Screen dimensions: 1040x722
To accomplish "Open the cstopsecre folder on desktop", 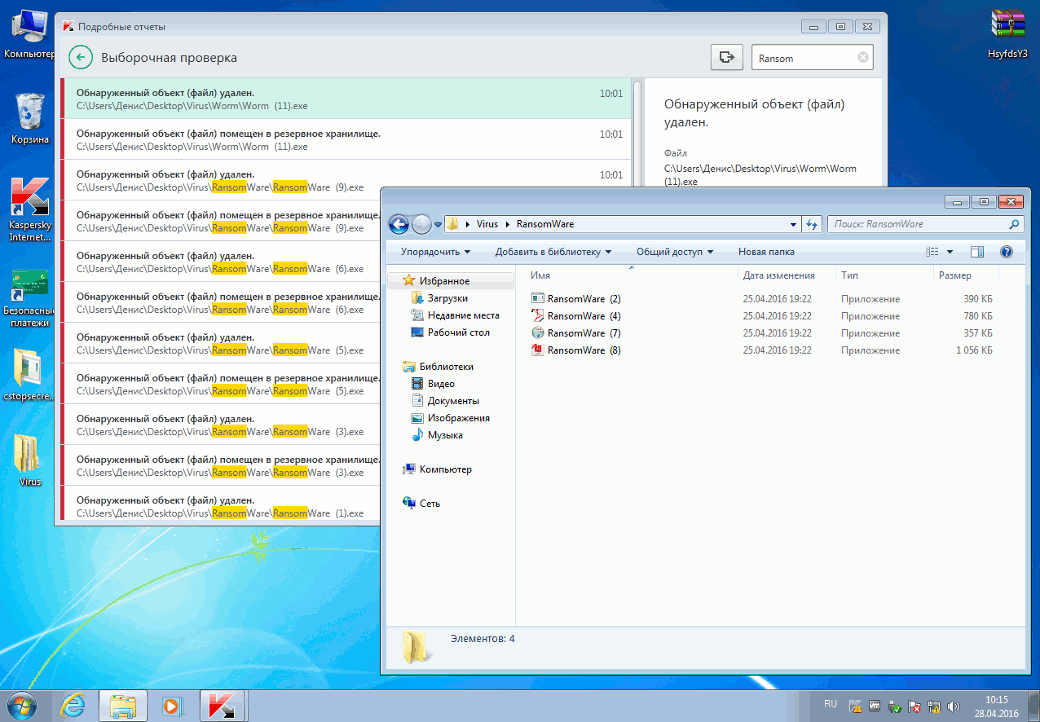I will [x=29, y=373].
